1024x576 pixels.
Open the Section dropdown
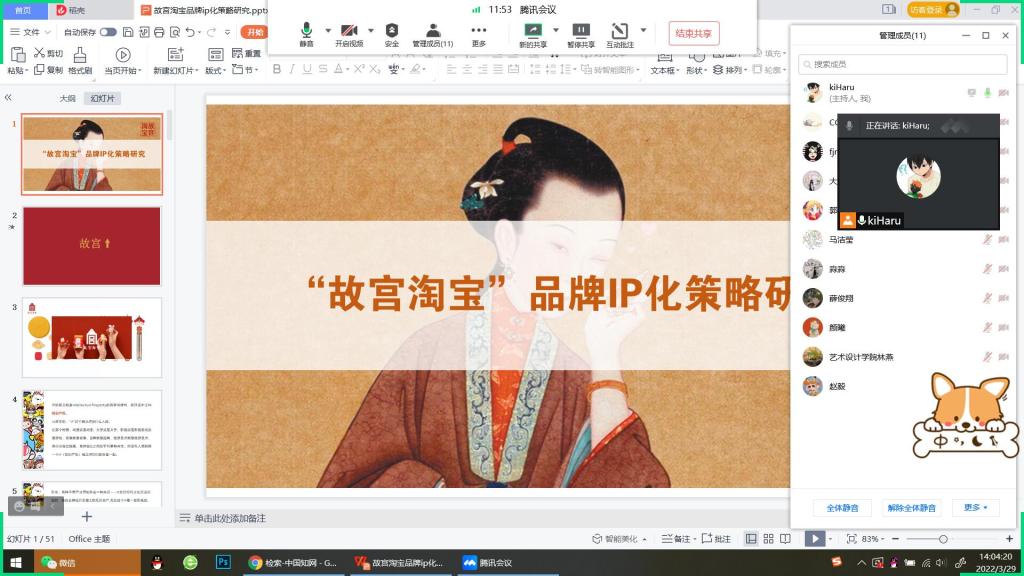246,70
